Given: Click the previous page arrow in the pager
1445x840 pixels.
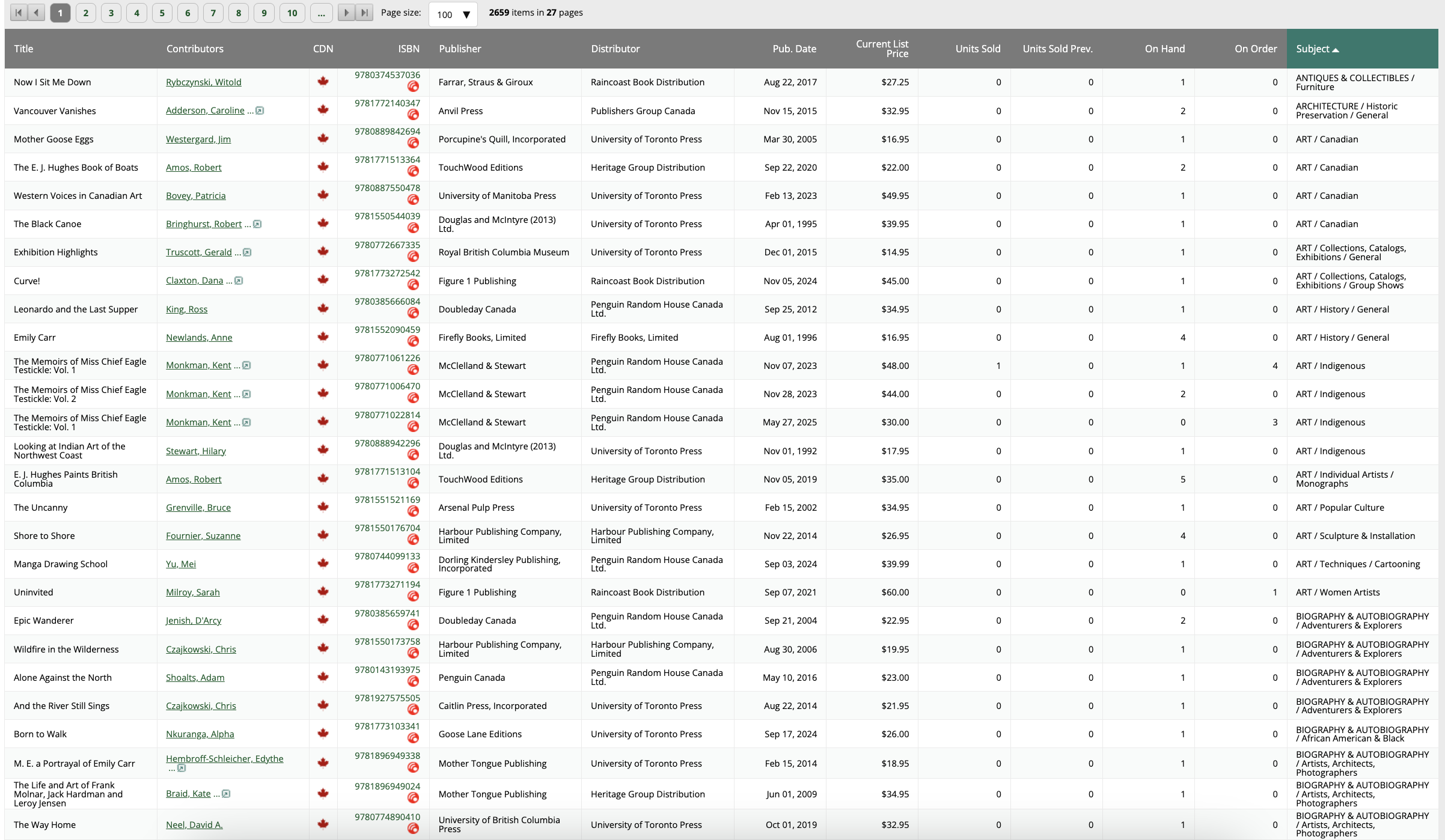Looking at the screenshot, I should pyautogui.click(x=37, y=13).
